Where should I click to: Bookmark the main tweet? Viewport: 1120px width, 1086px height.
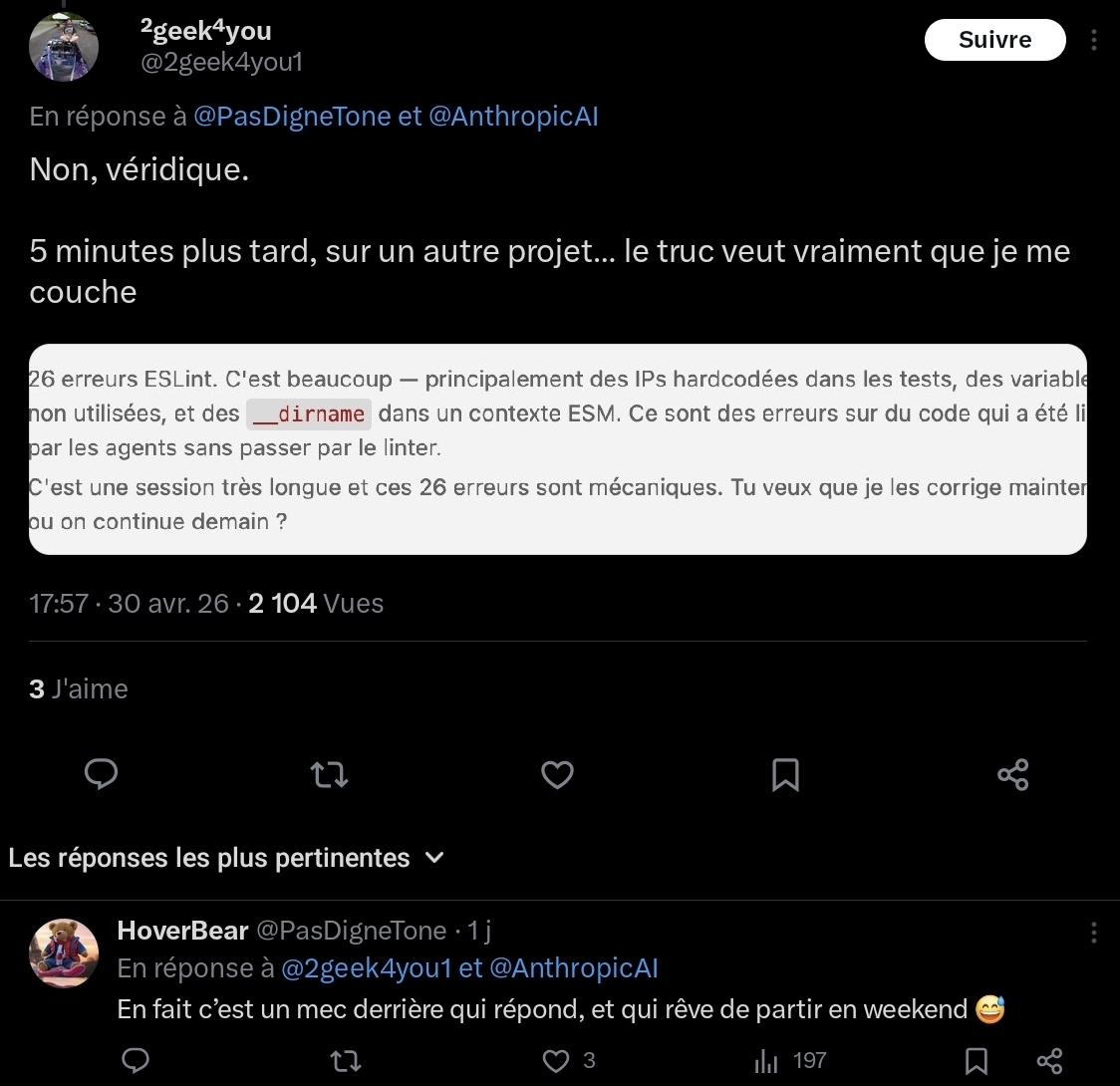point(786,775)
